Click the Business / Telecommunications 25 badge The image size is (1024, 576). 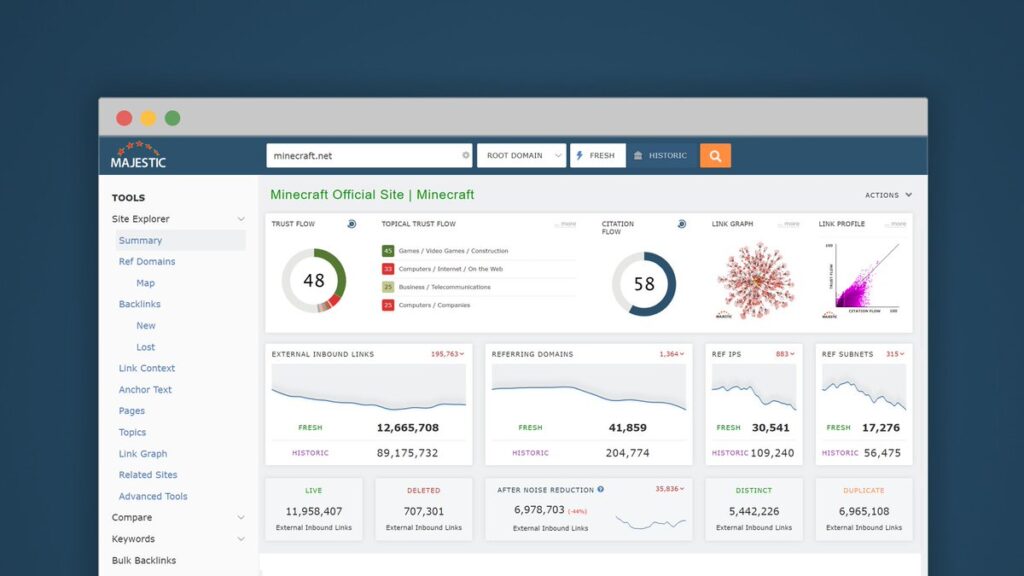(388, 287)
